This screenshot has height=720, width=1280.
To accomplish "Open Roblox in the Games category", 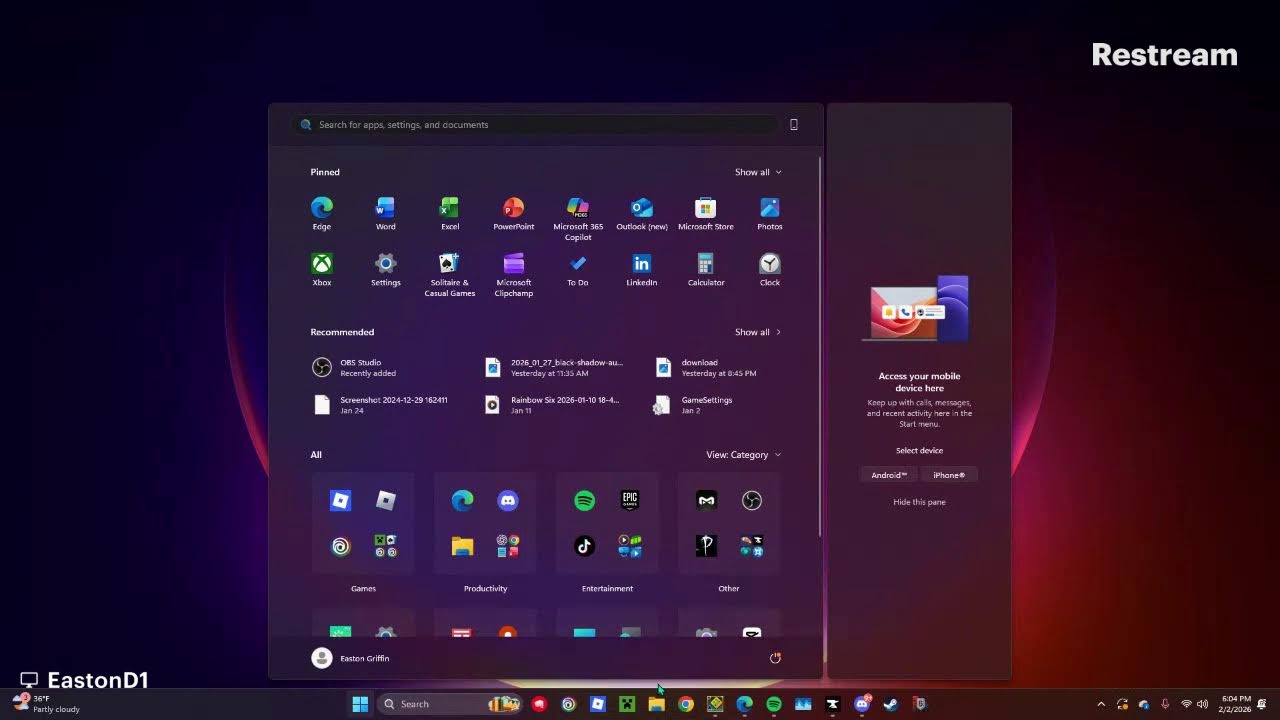I will 341,500.
